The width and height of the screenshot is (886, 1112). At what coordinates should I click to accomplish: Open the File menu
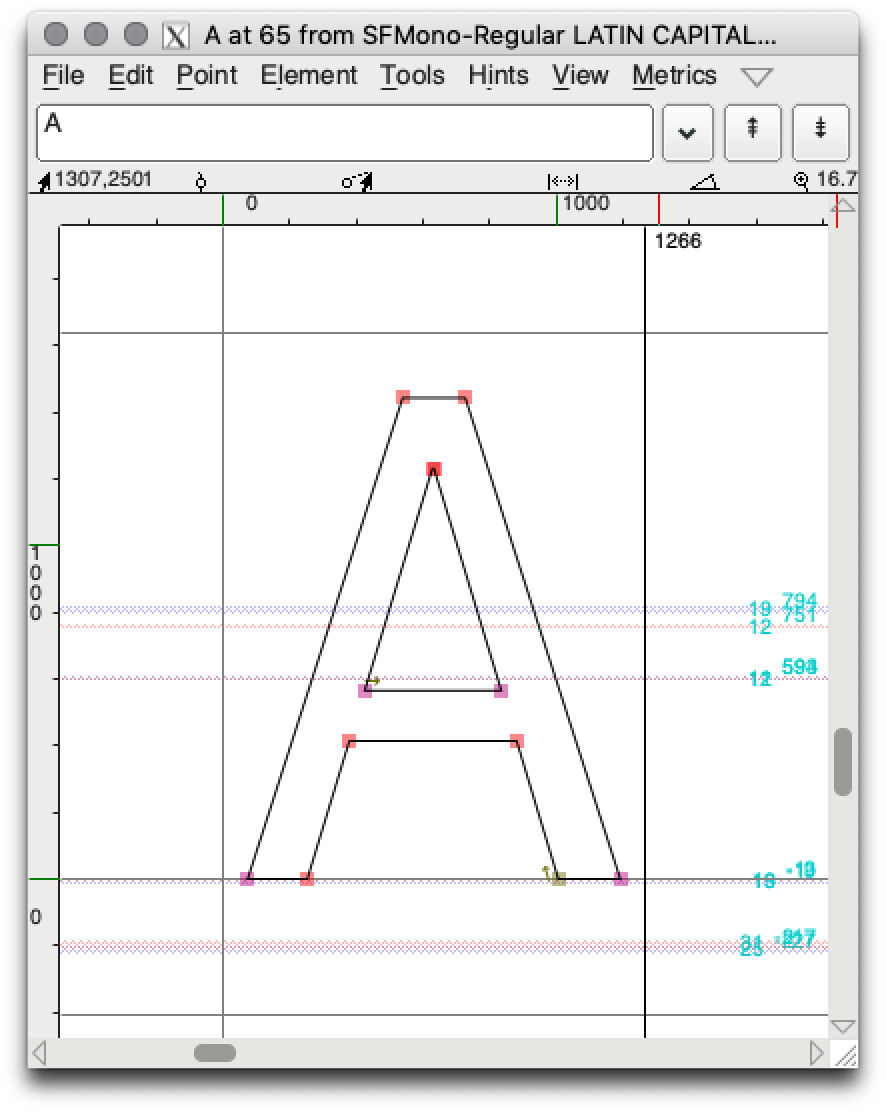pyautogui.click(x=64, y=76)
